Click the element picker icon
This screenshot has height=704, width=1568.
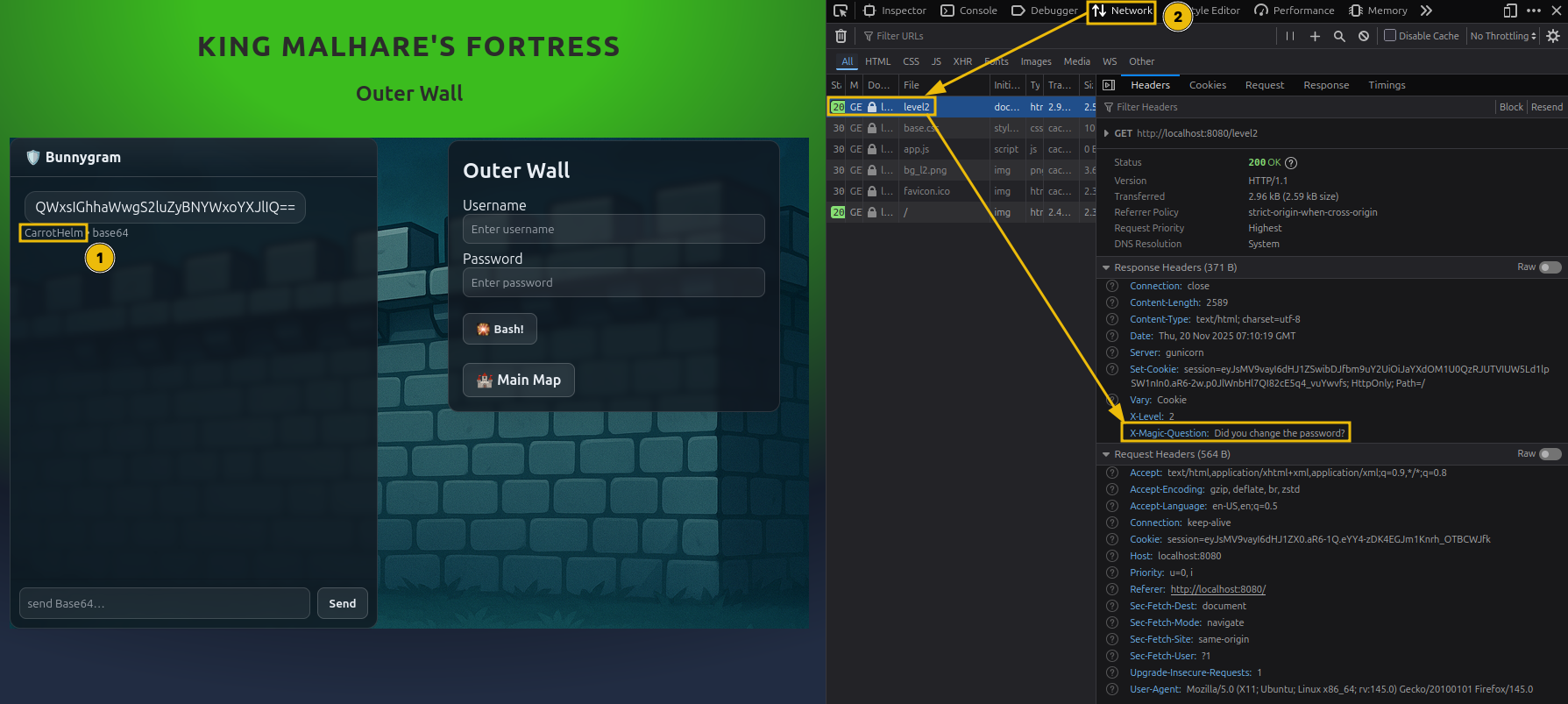click(841, 11)
